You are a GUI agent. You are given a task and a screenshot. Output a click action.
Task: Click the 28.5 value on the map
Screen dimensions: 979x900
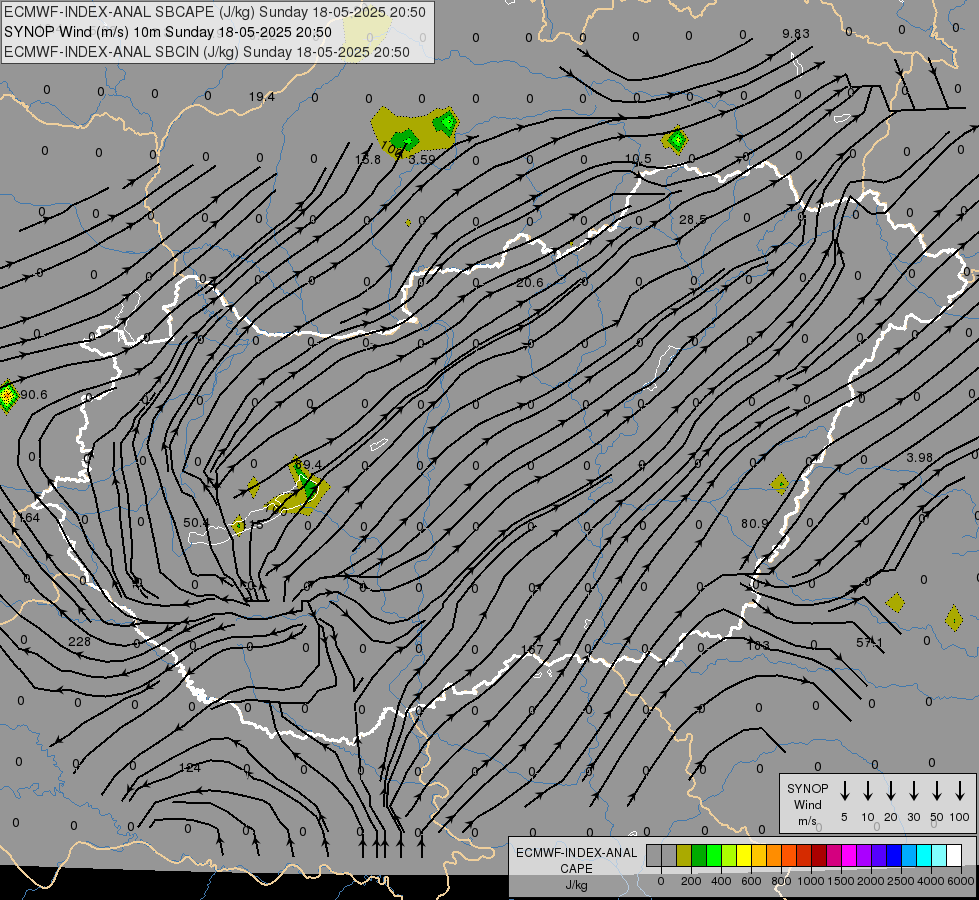click(x=692, y=220)
